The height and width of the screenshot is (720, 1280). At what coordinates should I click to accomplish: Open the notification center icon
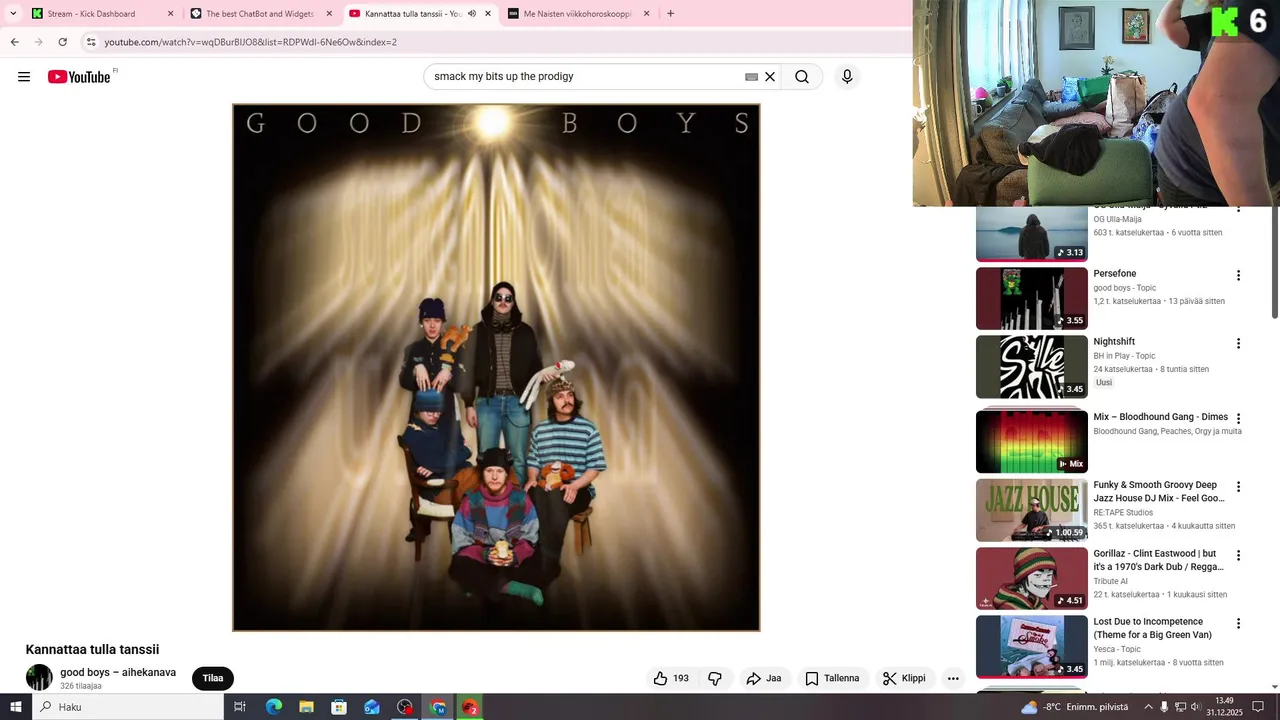coord(1259,707)
